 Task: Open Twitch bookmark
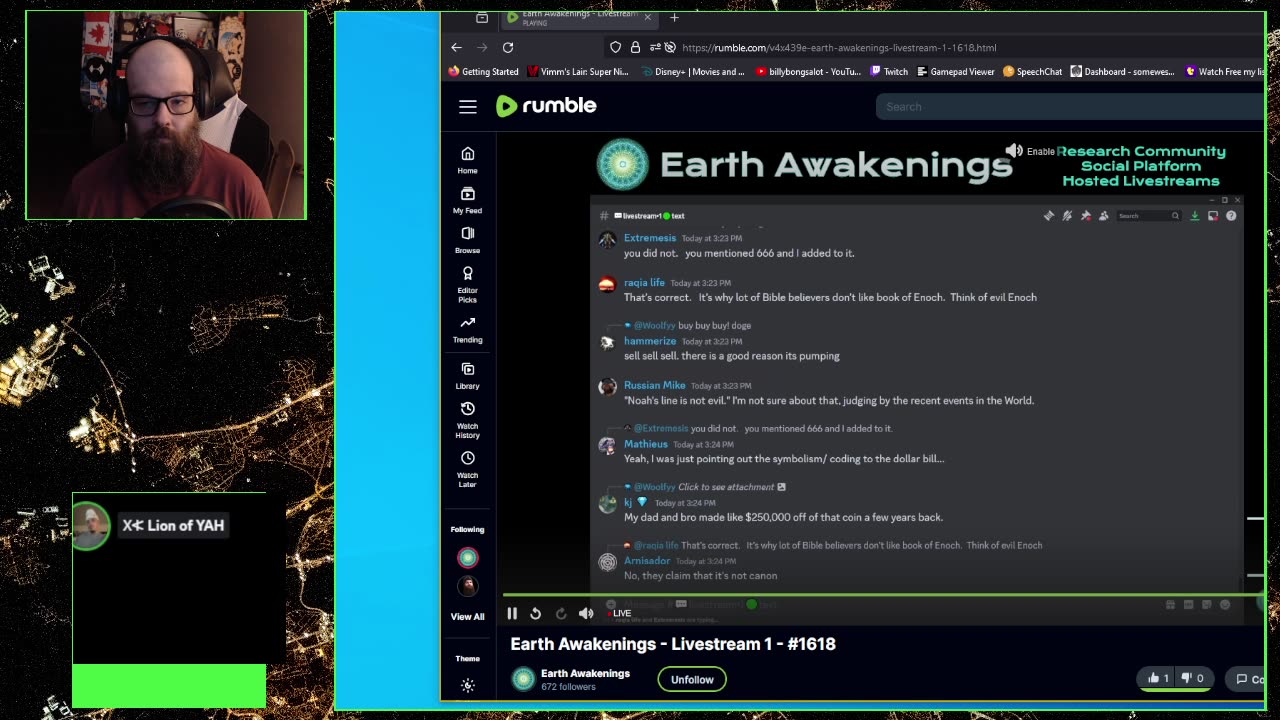coord(889,72)
